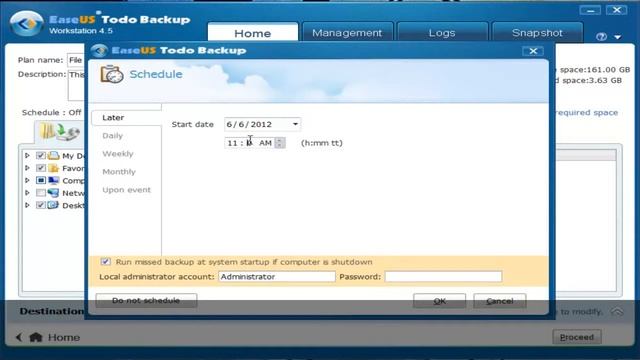The image size is (640, 360).
Task: Click the file backup folder icon under Schedule
Action: tap(60, 132)
